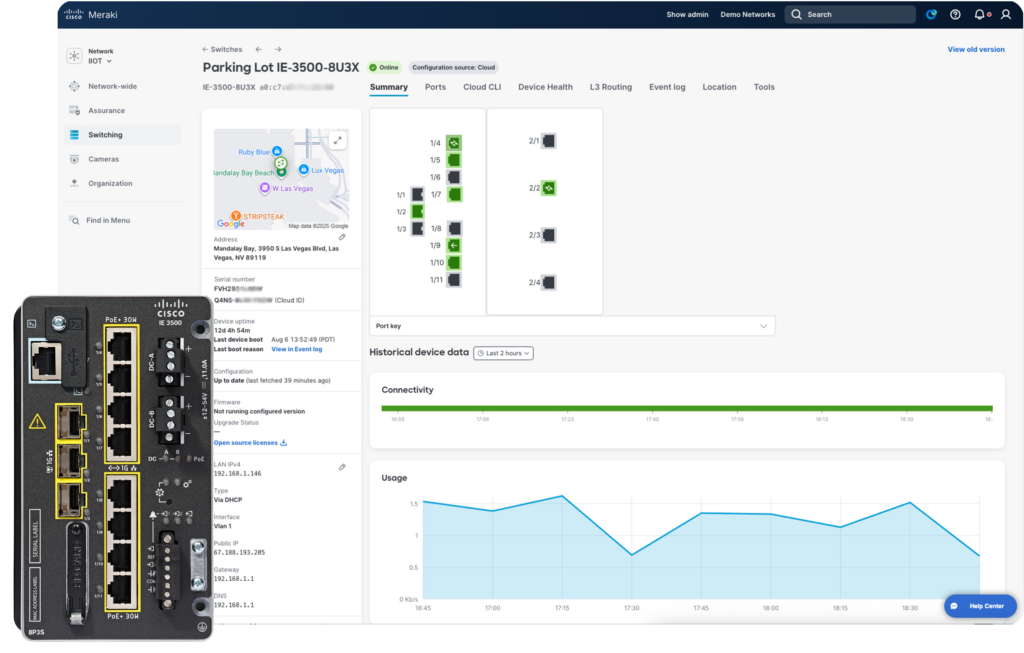Open the Last 2 hours time range dropdown
The width and height of the screenshot is (1024, 653).
point(503,353)
